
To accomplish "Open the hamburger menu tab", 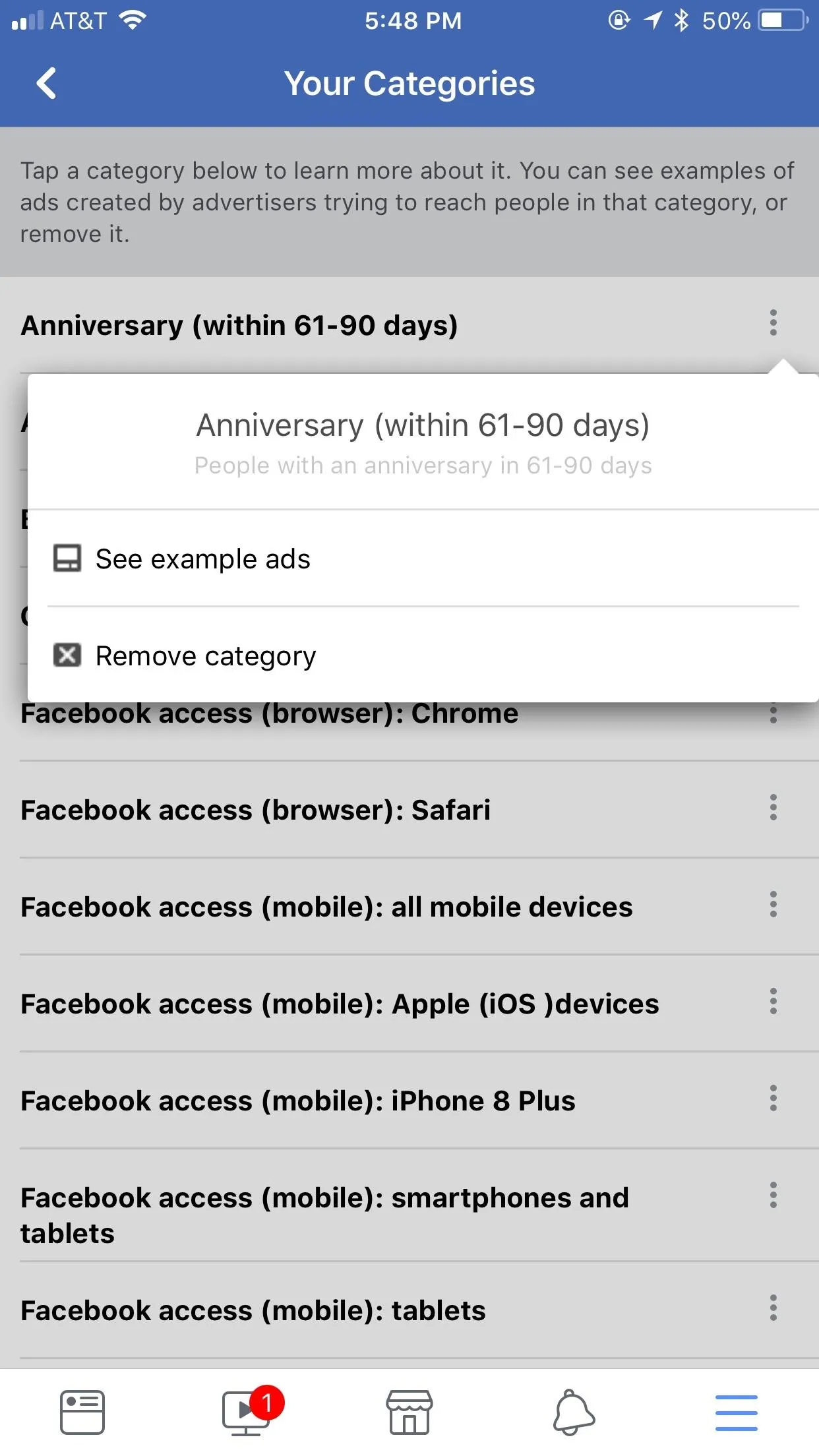I will (x=736, y=1412).
